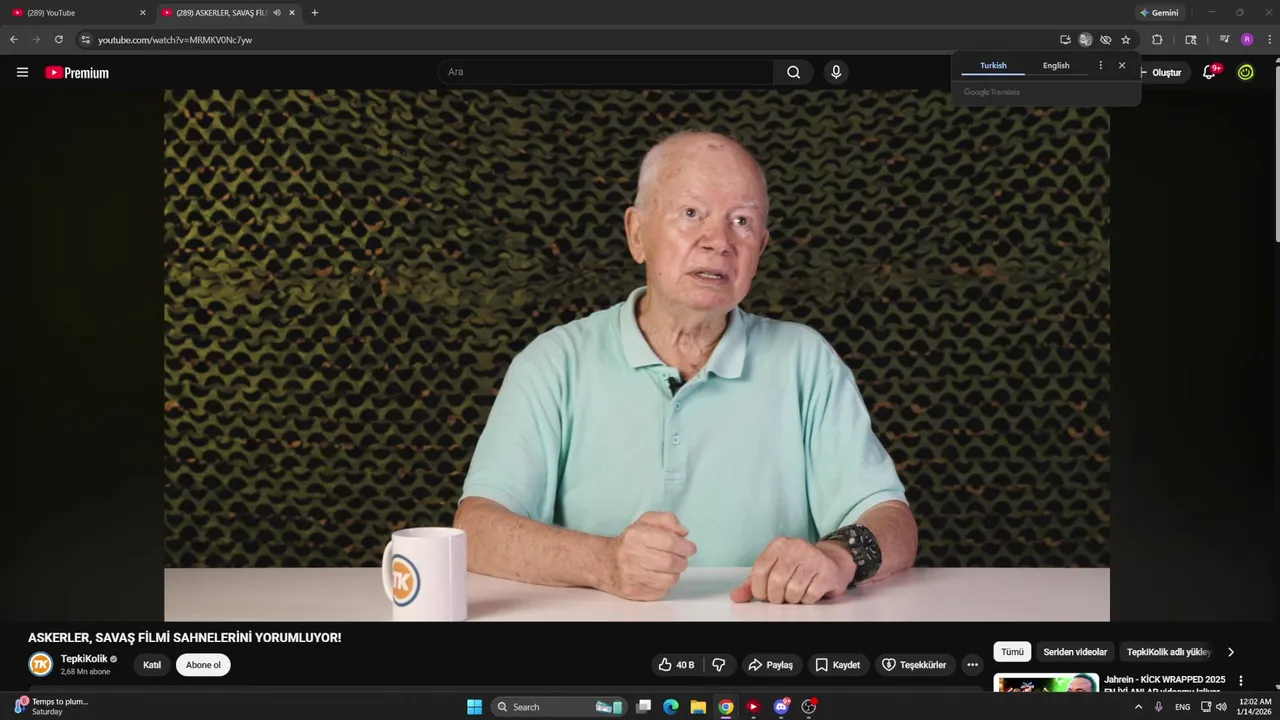
Task: Click the install app icon in address bar
Action: tap(1065, 40)
